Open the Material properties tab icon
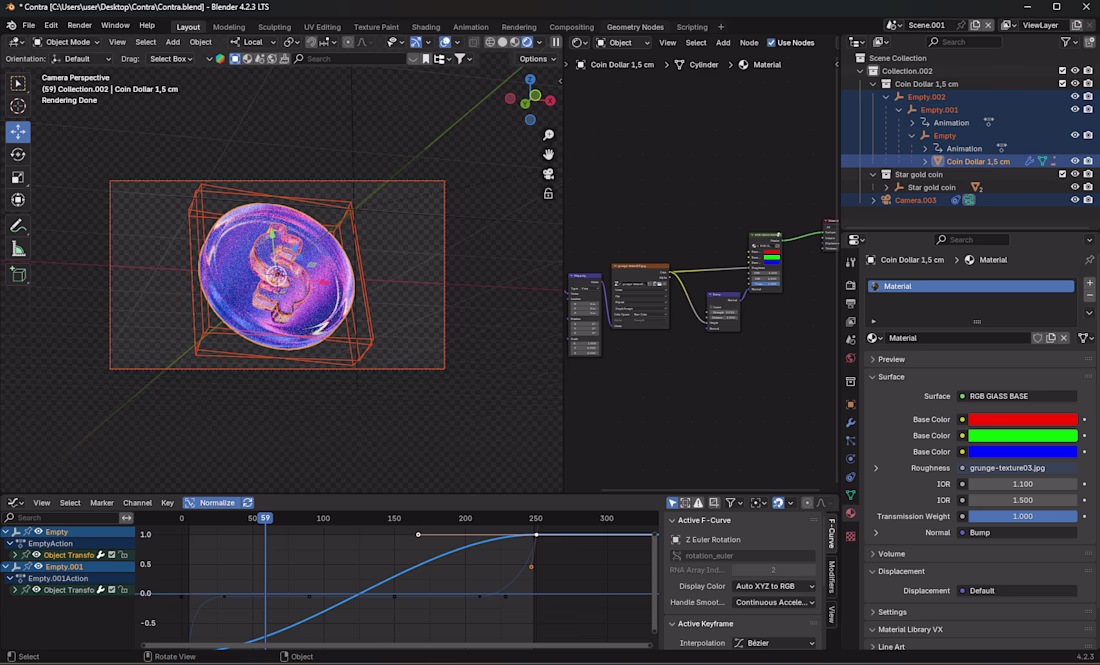This screenshot has height=665, width=1100. pyautogui.click(x=851, y=513)
